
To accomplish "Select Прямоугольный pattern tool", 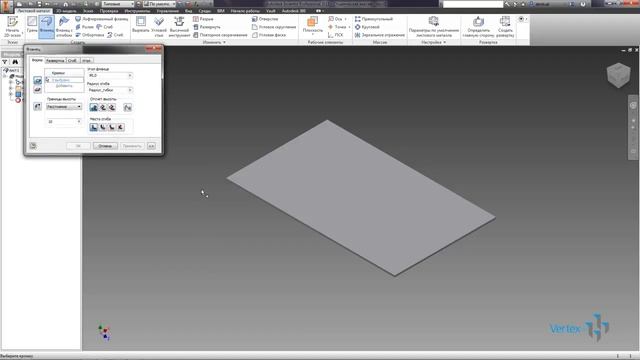I will click(373, 19).
